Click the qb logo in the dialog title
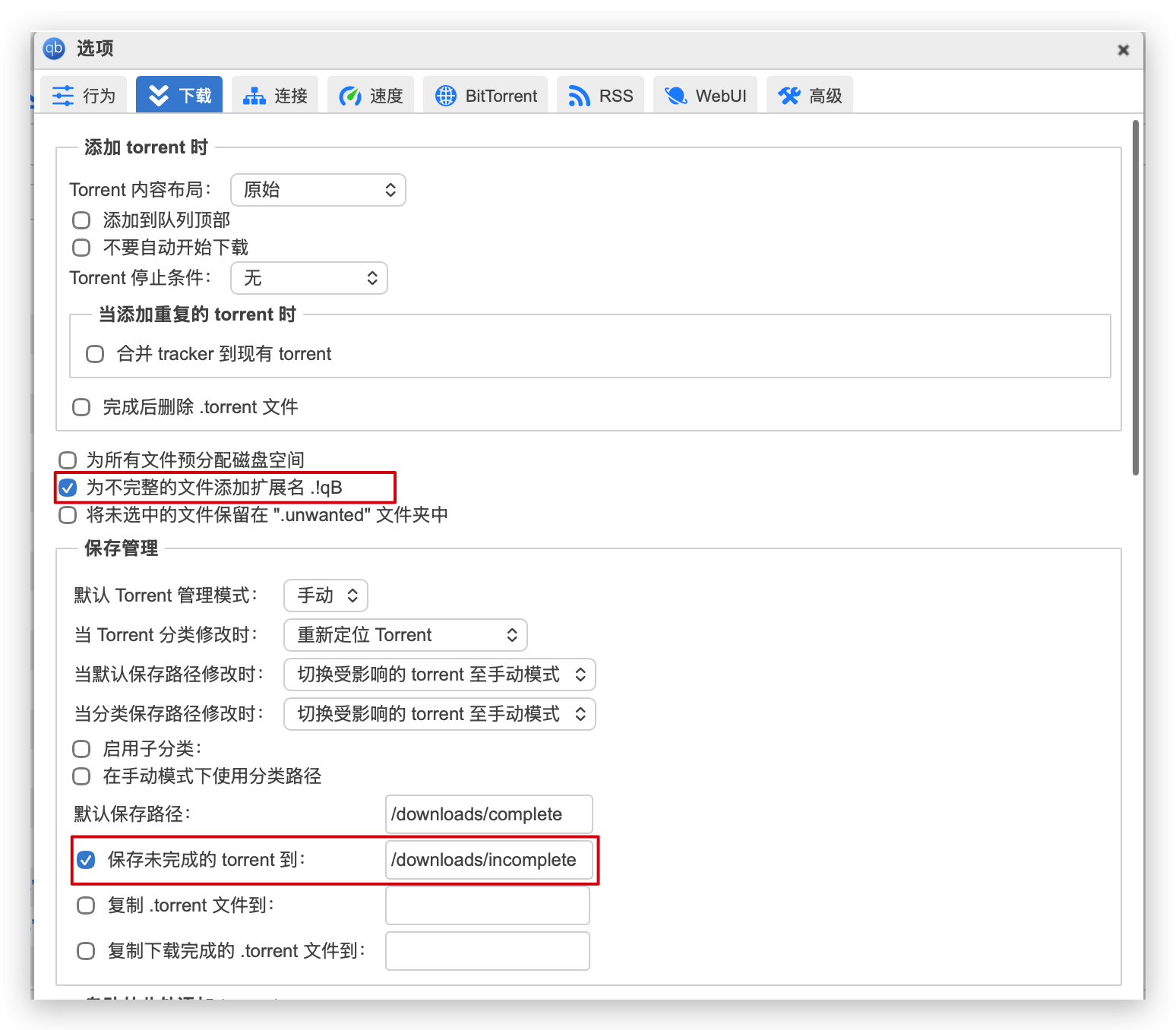This screenshot has height=1030, width=1176. (52, 49)
